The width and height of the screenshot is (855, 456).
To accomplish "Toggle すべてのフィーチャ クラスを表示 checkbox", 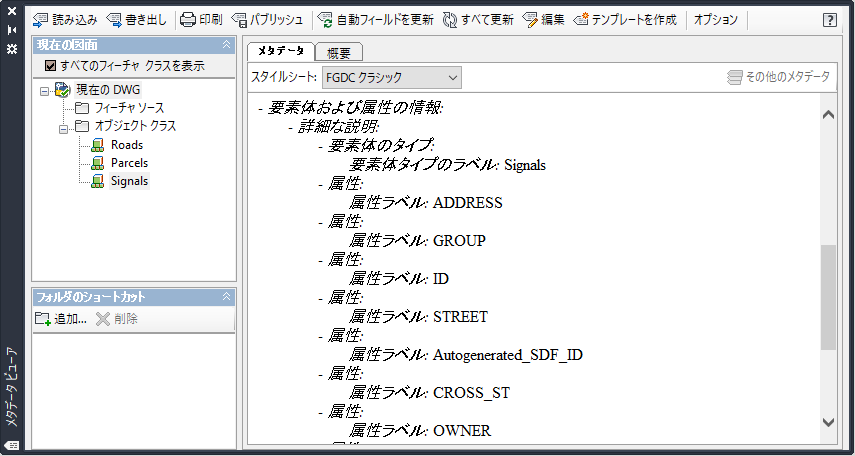I will [x=51, y=66].
